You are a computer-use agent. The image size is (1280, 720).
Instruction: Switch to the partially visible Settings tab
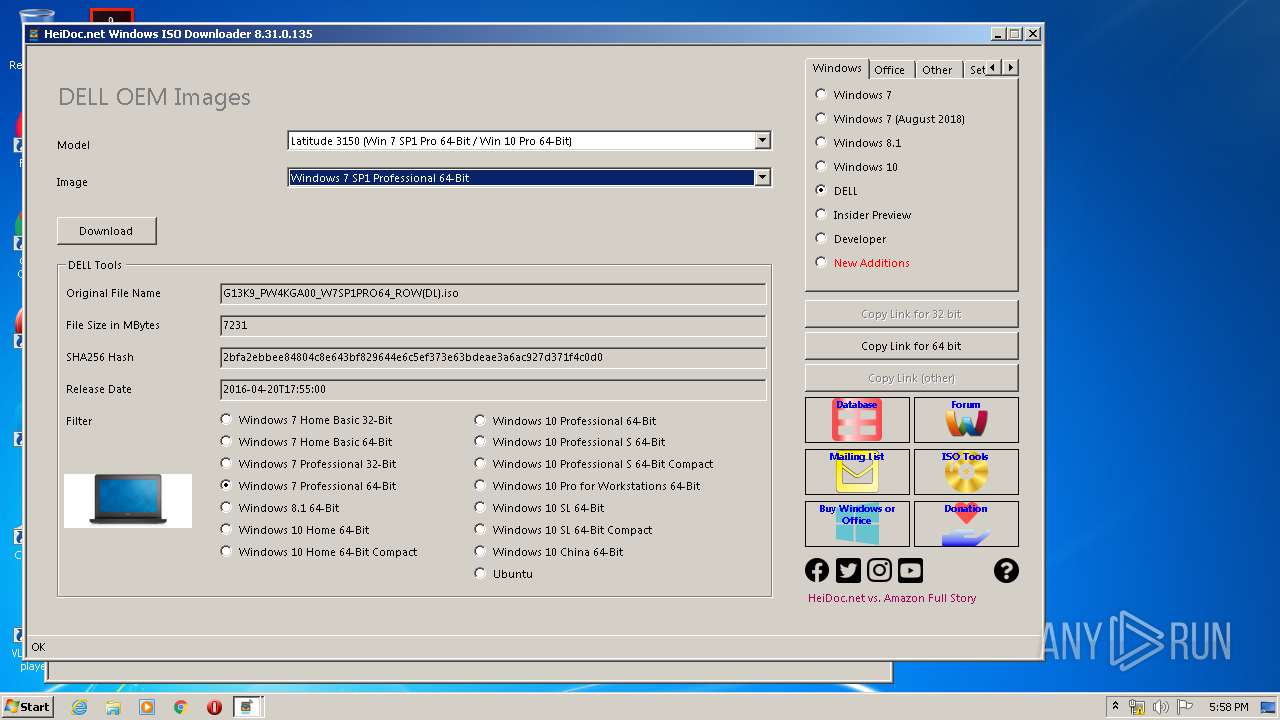tap(975, 70)
